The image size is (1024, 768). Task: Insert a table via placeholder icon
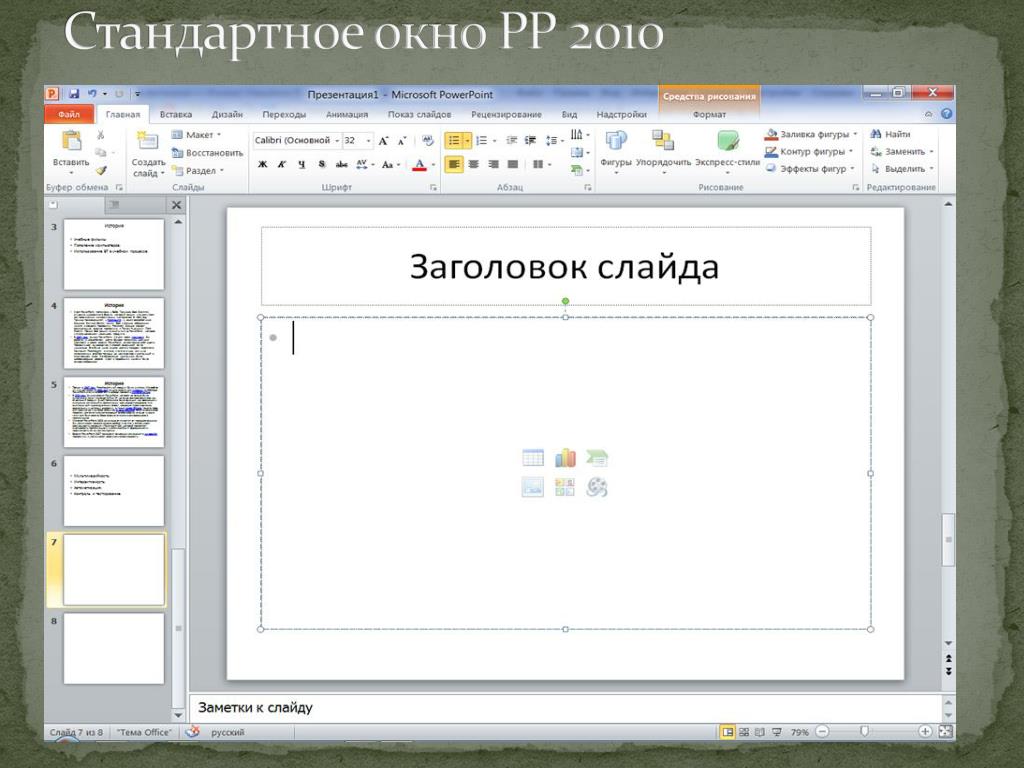click(533, 458)
